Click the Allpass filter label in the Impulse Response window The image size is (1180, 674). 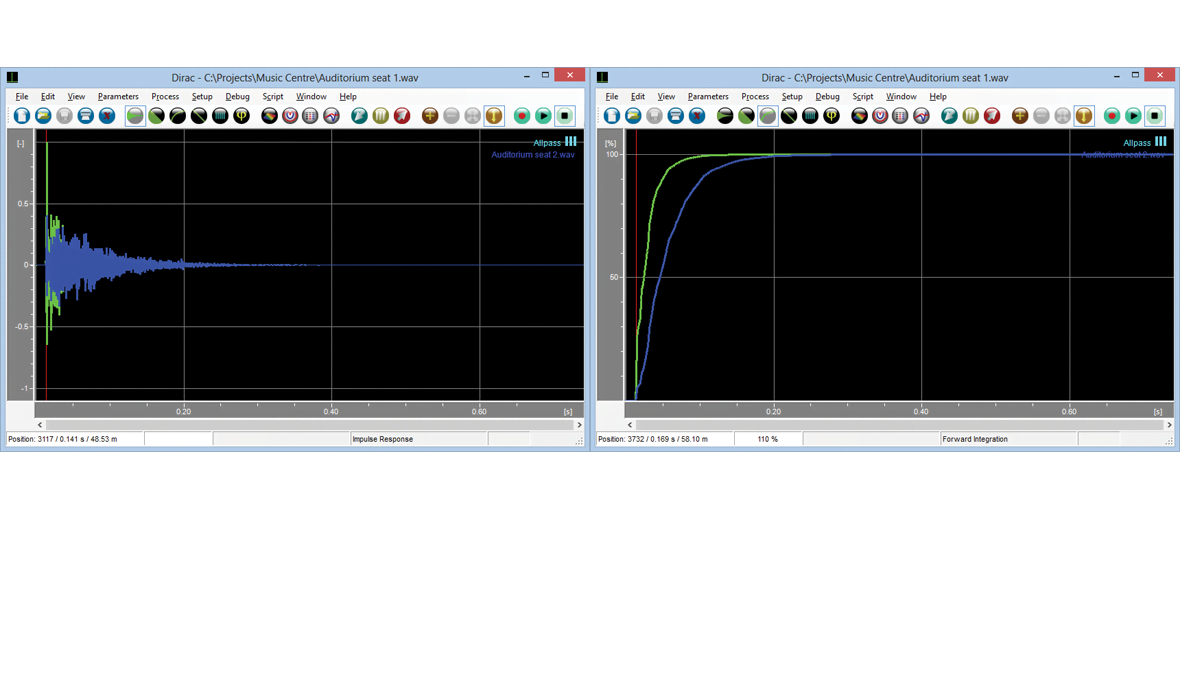547,143
